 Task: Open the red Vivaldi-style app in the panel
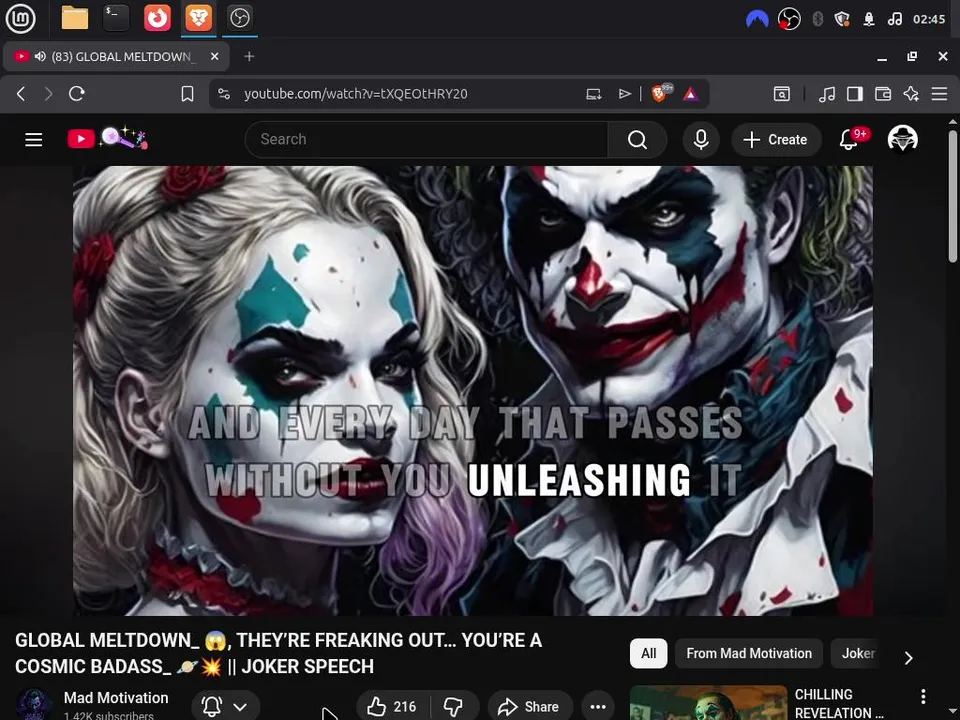point(157,18)
